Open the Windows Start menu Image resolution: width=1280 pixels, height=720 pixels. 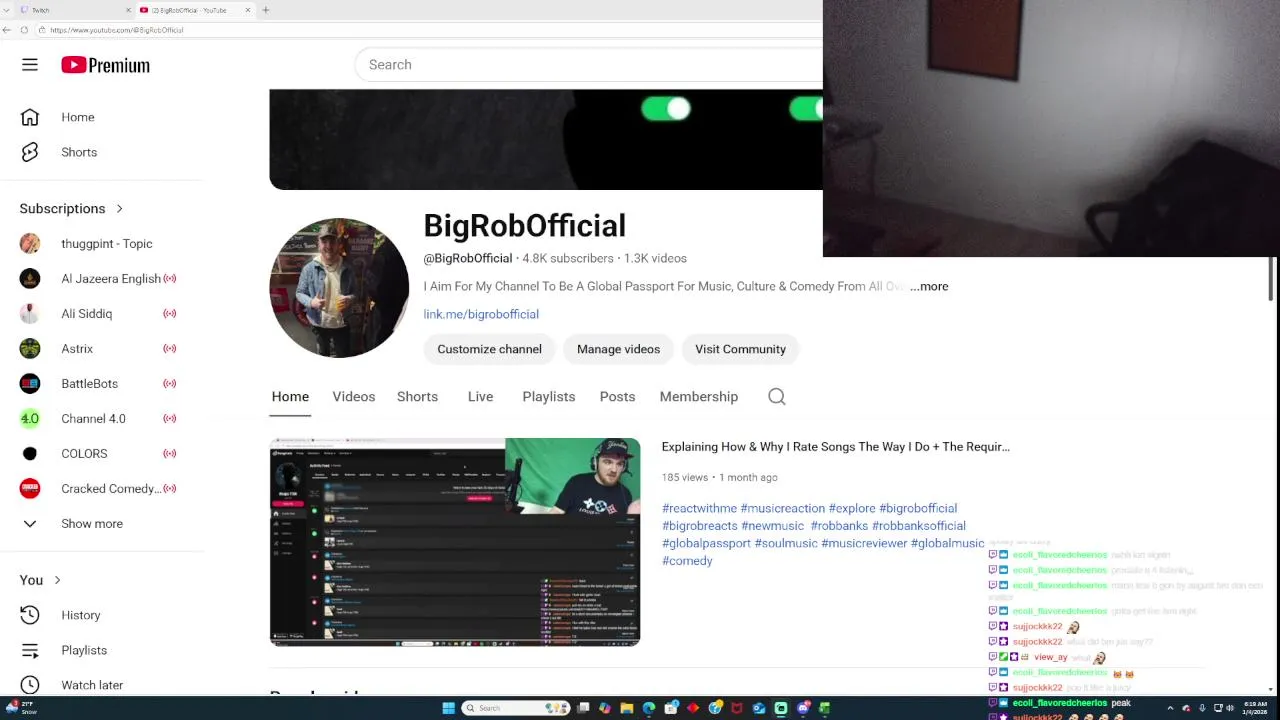point(449,708)
